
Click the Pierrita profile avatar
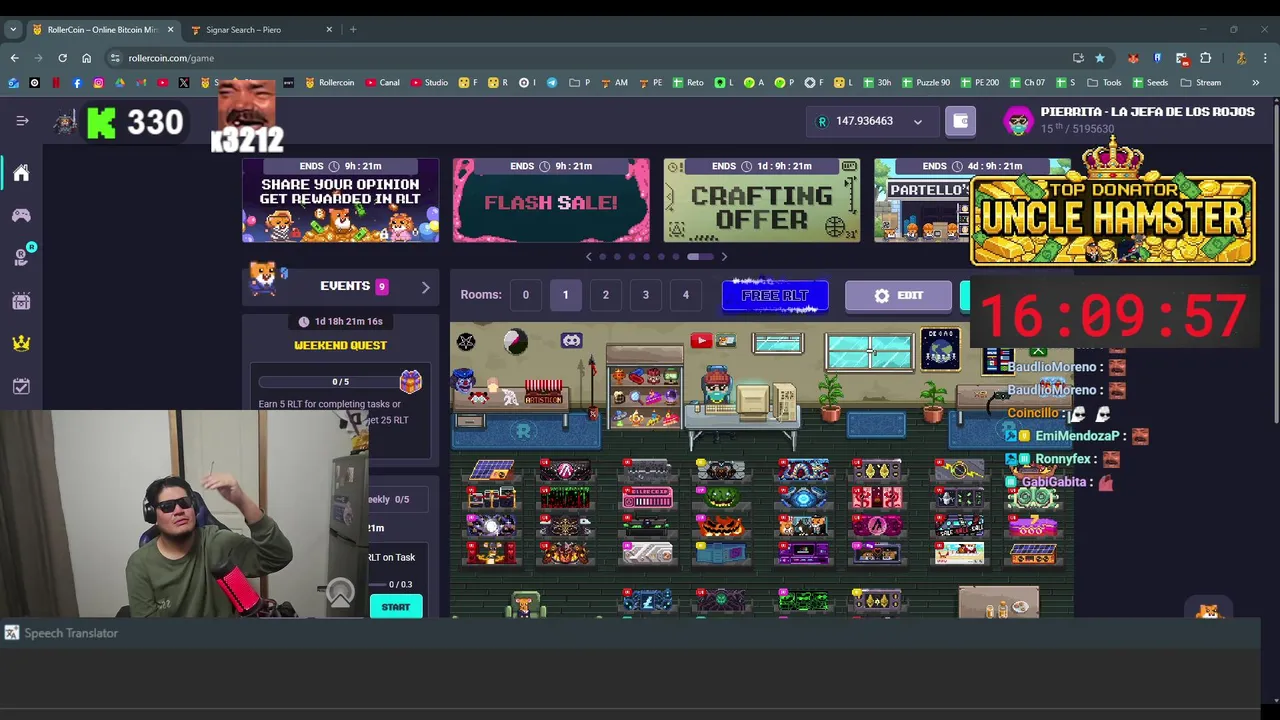(1018, 121)
